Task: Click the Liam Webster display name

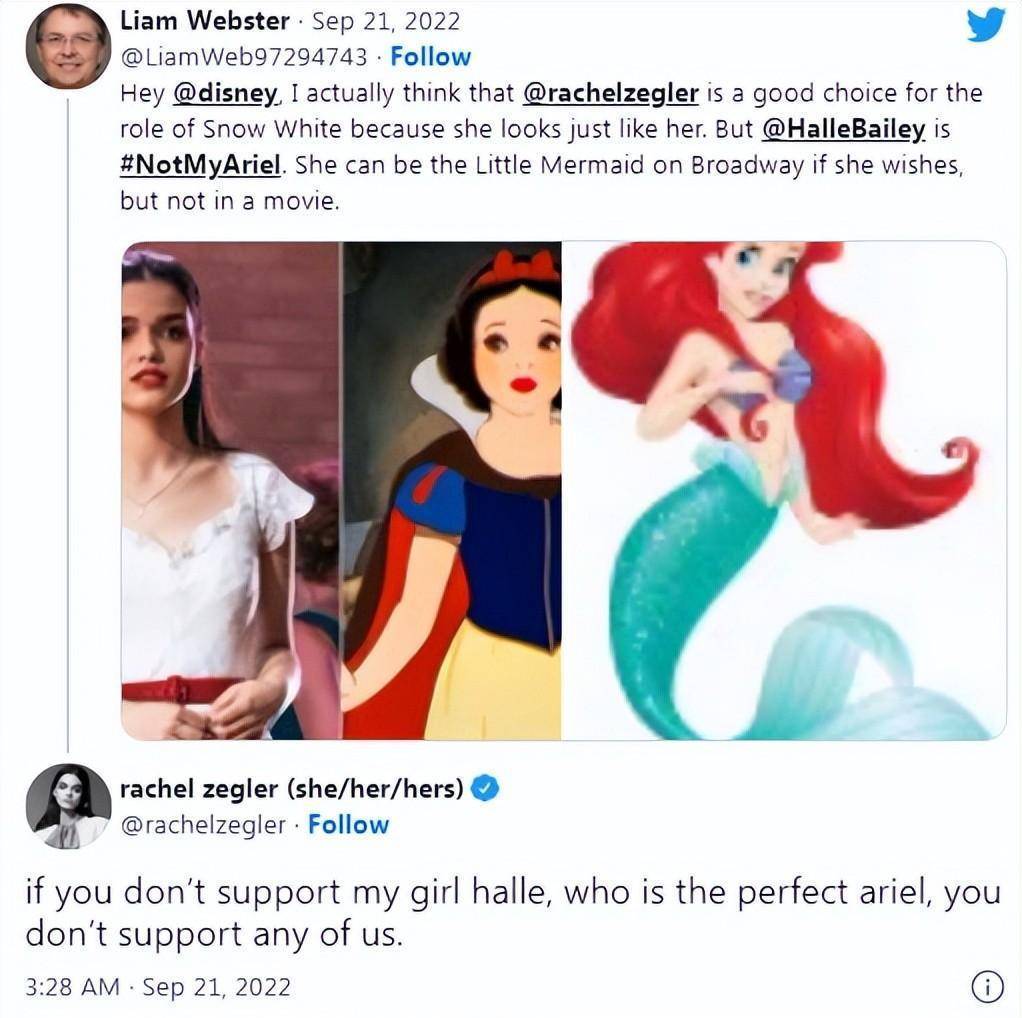Action: coord(204,20)
